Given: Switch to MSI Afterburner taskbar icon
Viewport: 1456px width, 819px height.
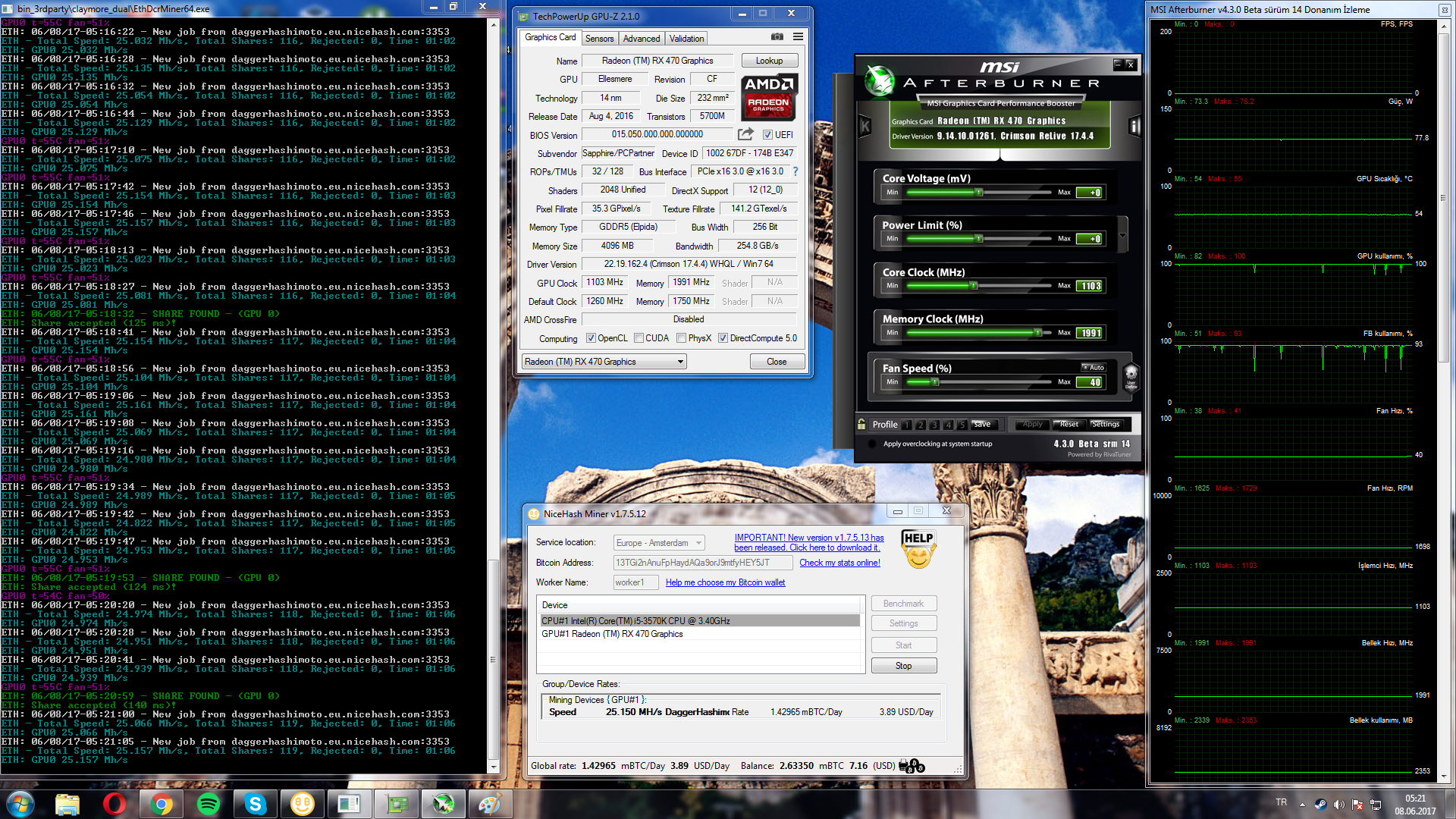Looking at the screenshot, I should point(444,804).
